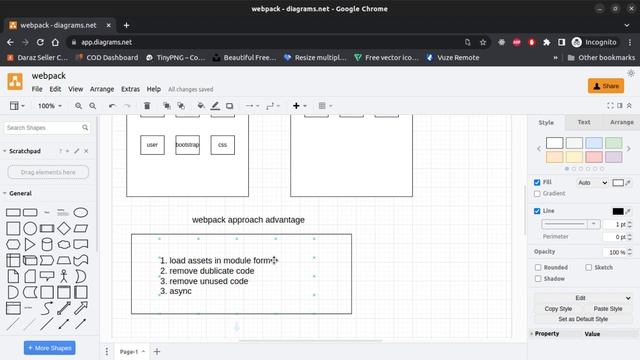This screenshot has height=360, width=640.
Task: Select the actor stick figure shape
Action: 64,276
